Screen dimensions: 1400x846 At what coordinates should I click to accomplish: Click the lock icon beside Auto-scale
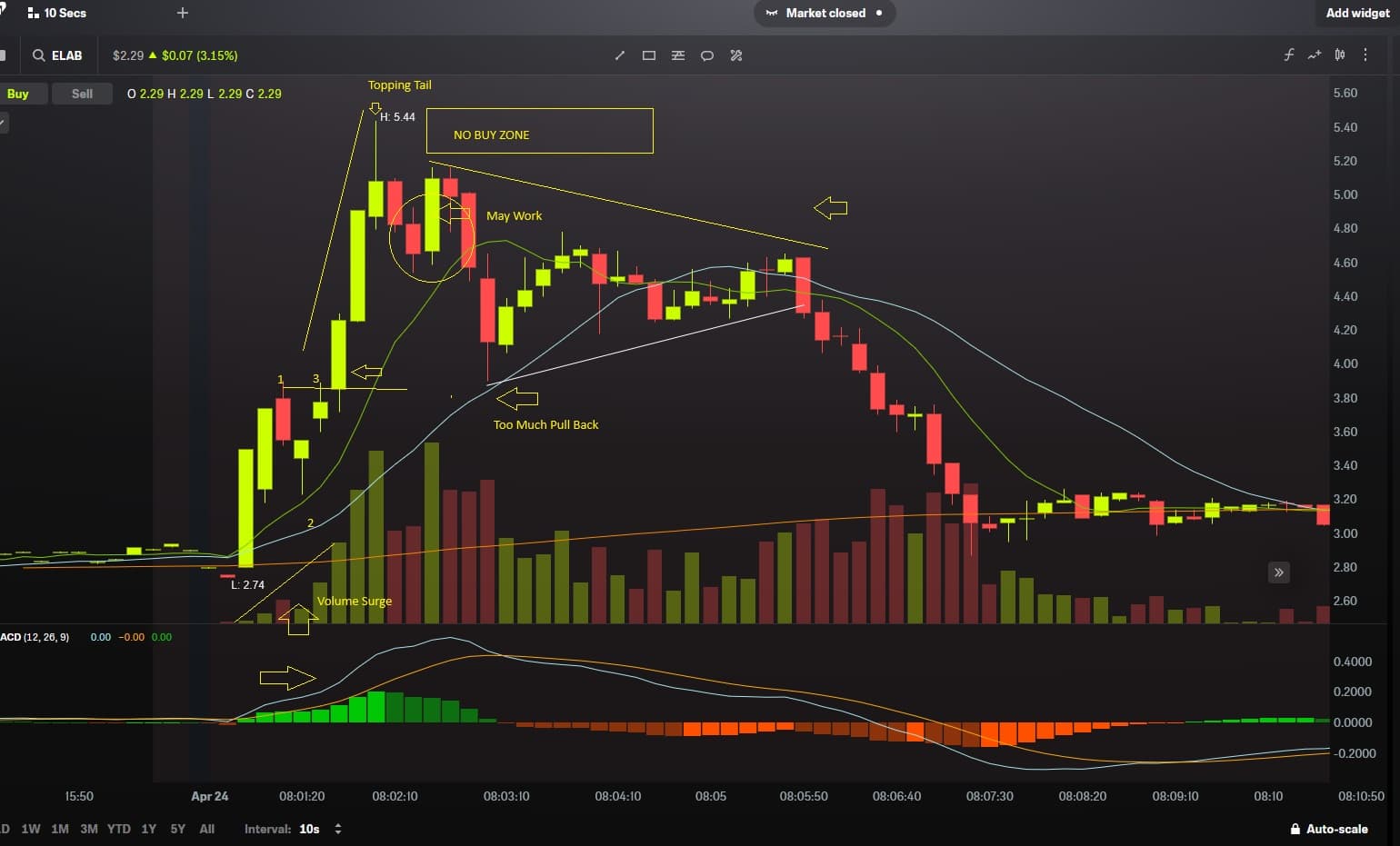[1295, 829]
